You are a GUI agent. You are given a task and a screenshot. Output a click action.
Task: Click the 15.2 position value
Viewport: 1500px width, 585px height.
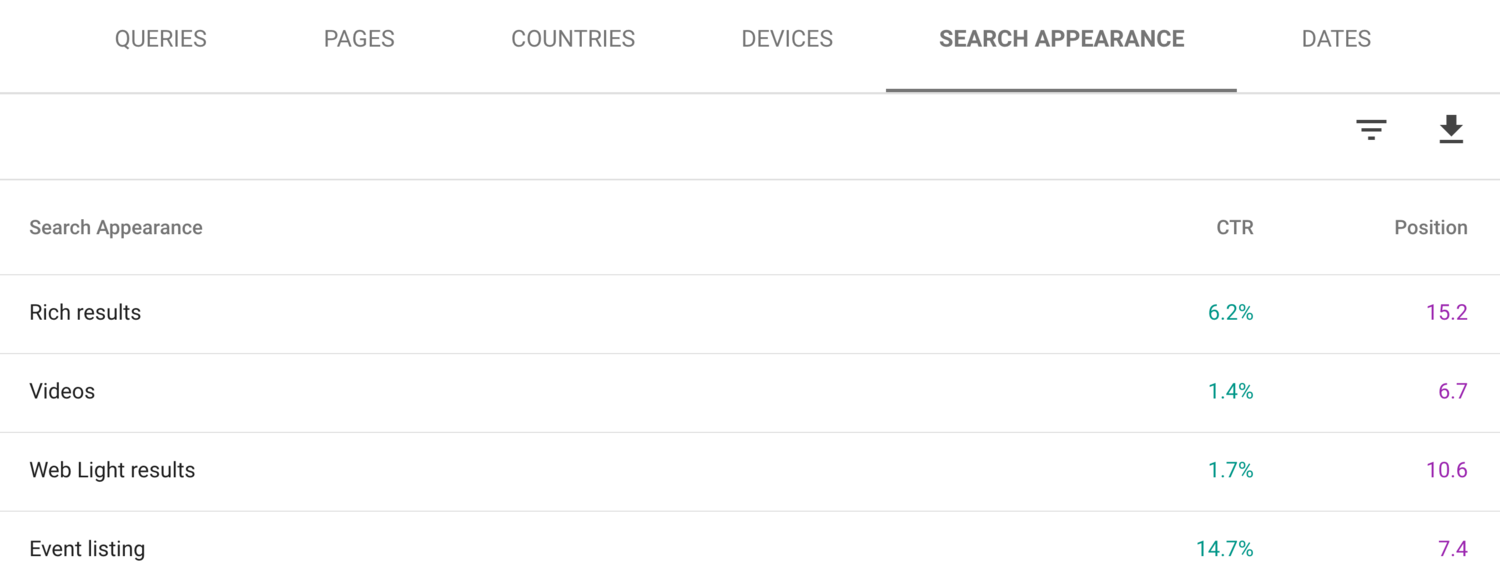[1446, 313]
